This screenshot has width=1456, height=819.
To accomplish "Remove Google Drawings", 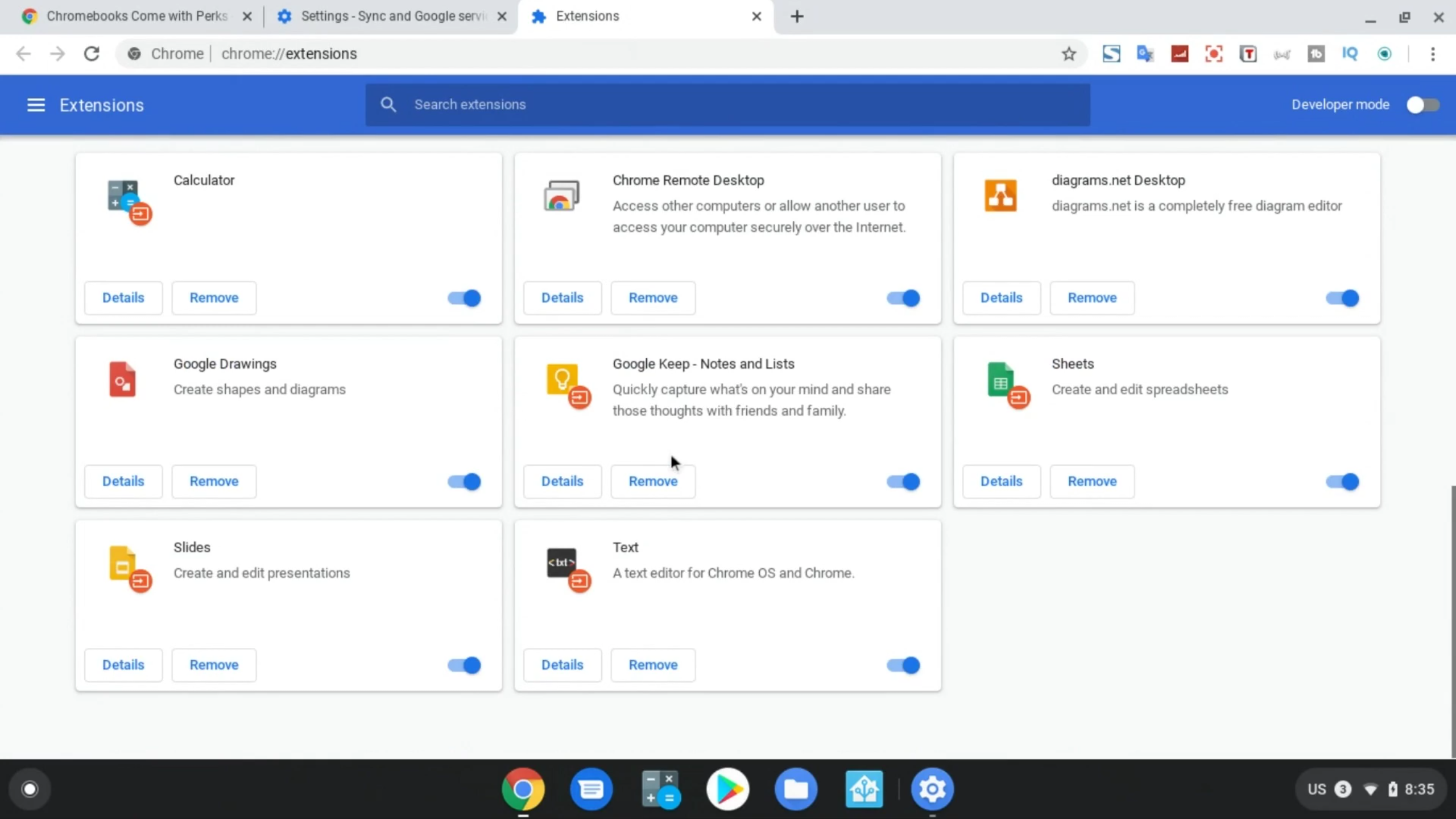I will coord(214,481).
